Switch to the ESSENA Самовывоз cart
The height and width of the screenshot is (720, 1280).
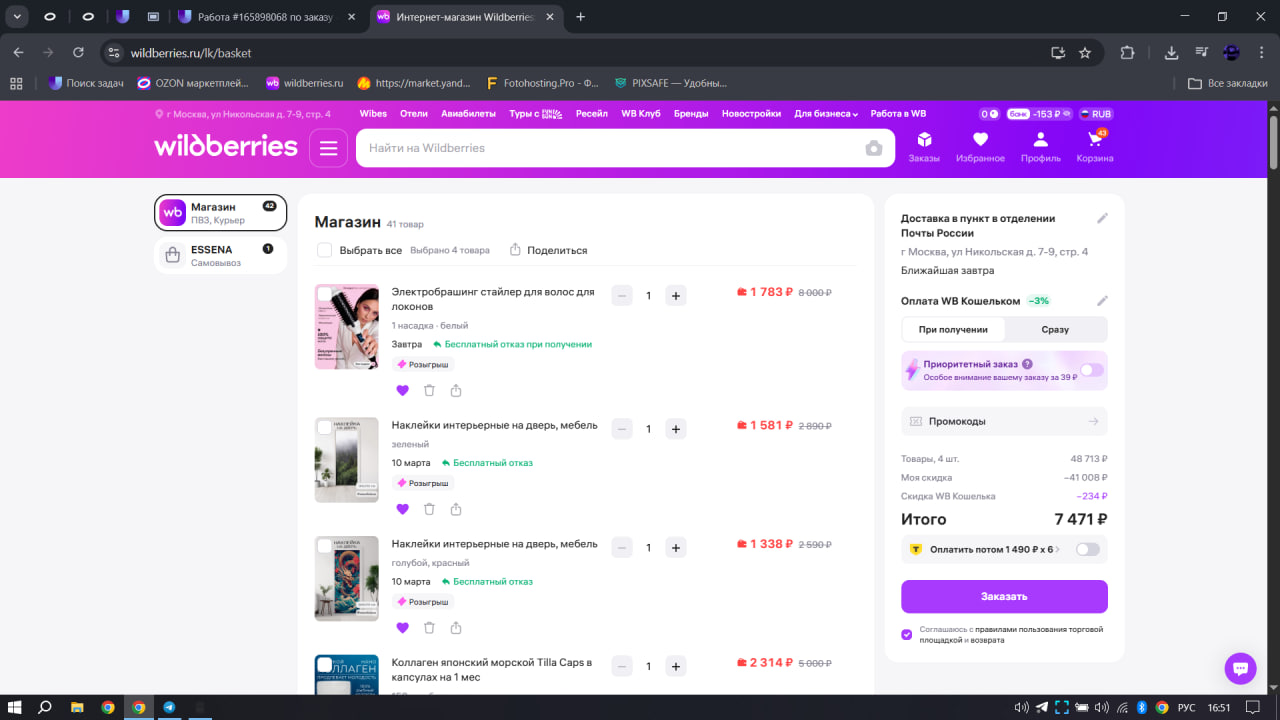[221, 255]
